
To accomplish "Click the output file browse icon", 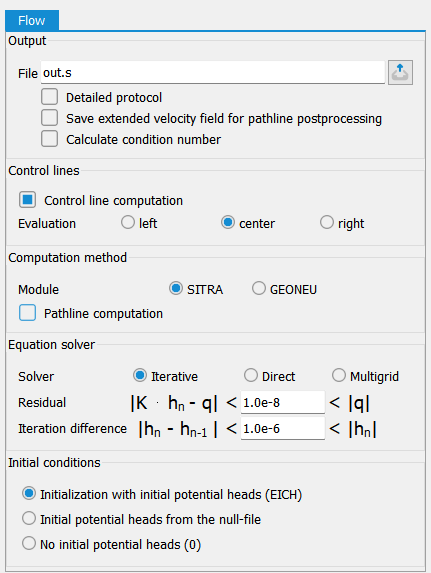I will [x=400, y=72].
